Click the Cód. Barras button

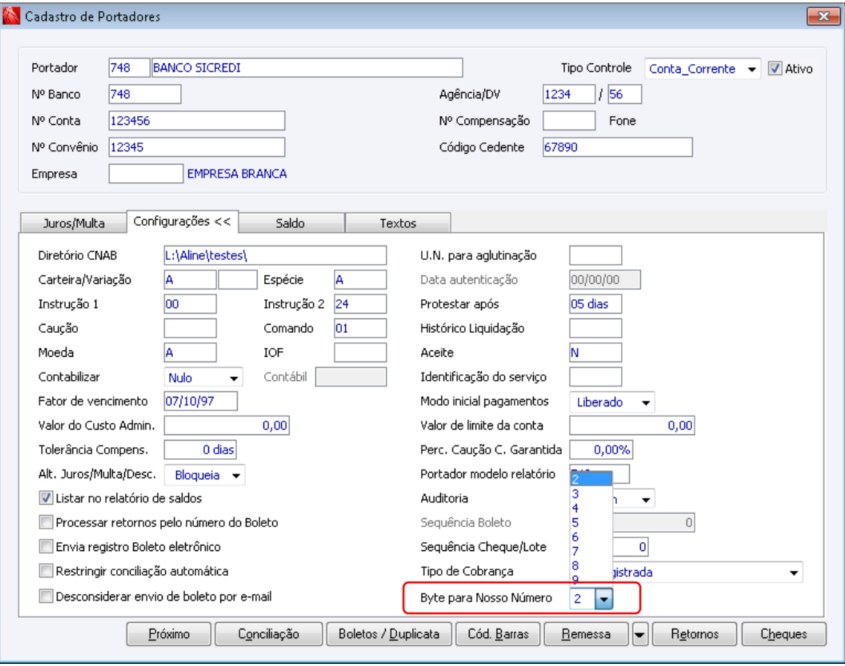498,634
